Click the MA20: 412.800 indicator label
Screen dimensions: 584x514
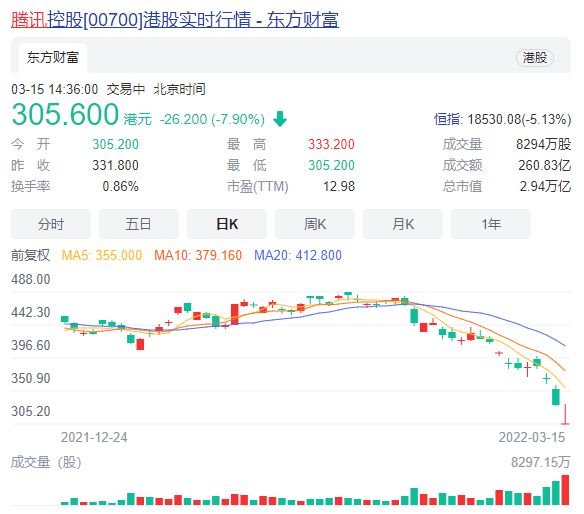click(298, 255)
